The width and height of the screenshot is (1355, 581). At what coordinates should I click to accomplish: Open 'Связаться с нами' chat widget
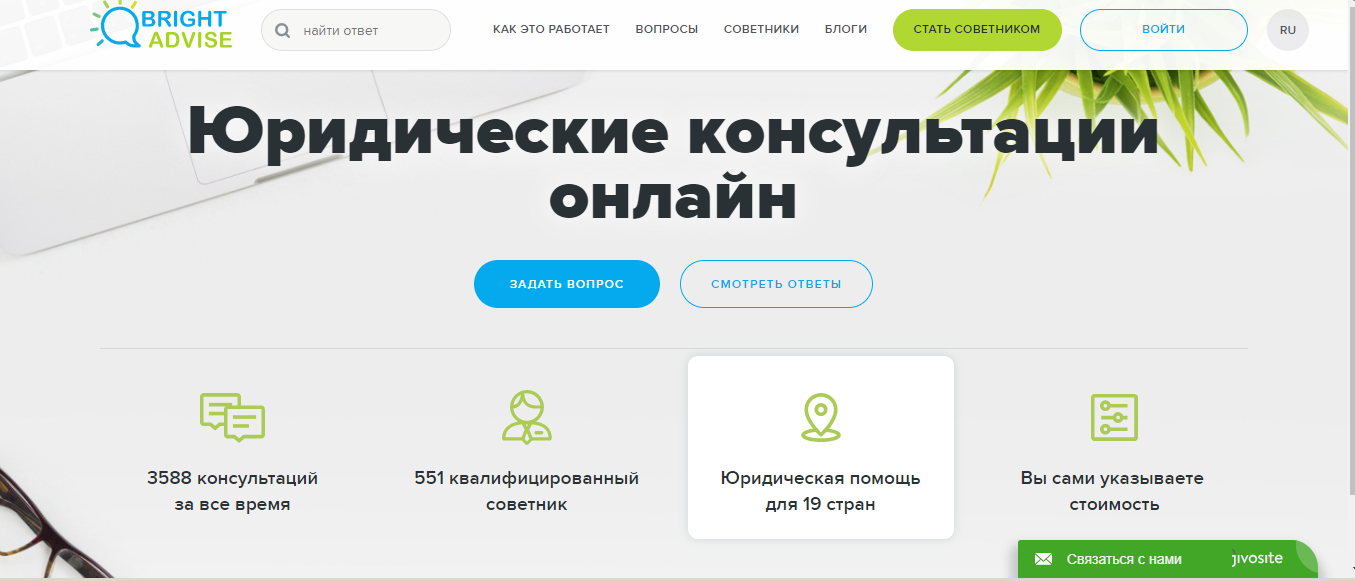1167,560
